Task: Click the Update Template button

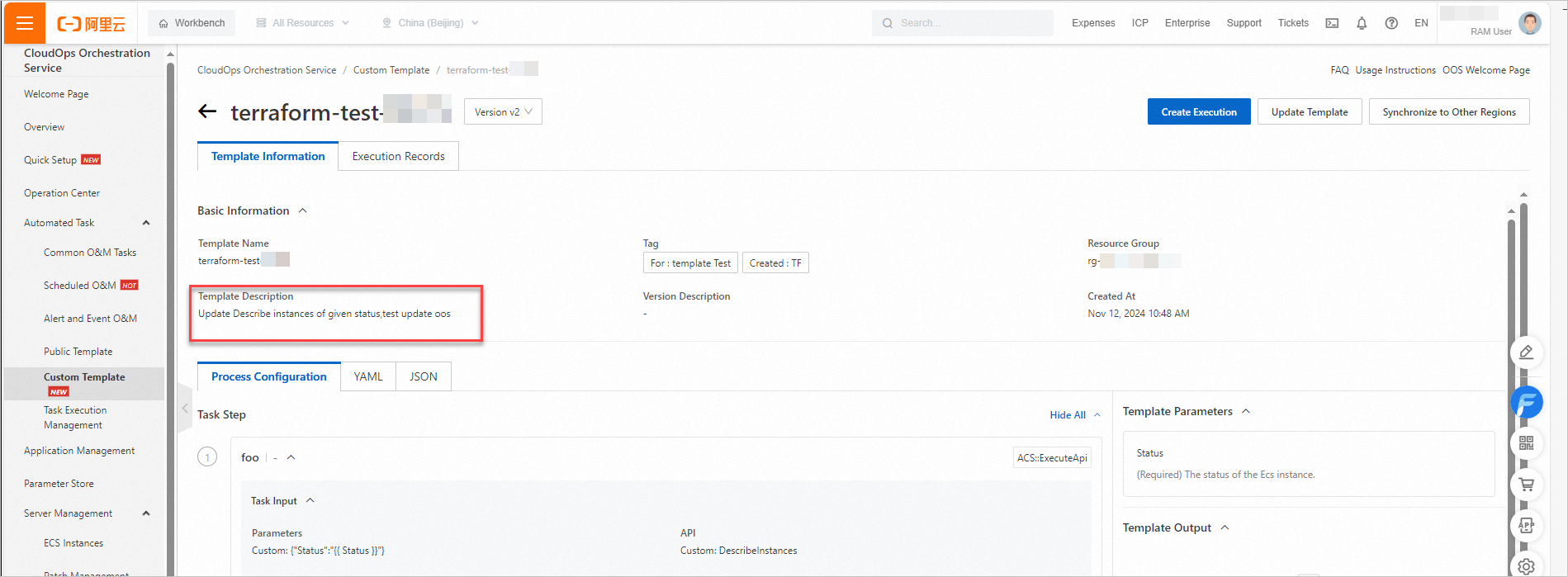Action: (x=1310, y=111)
